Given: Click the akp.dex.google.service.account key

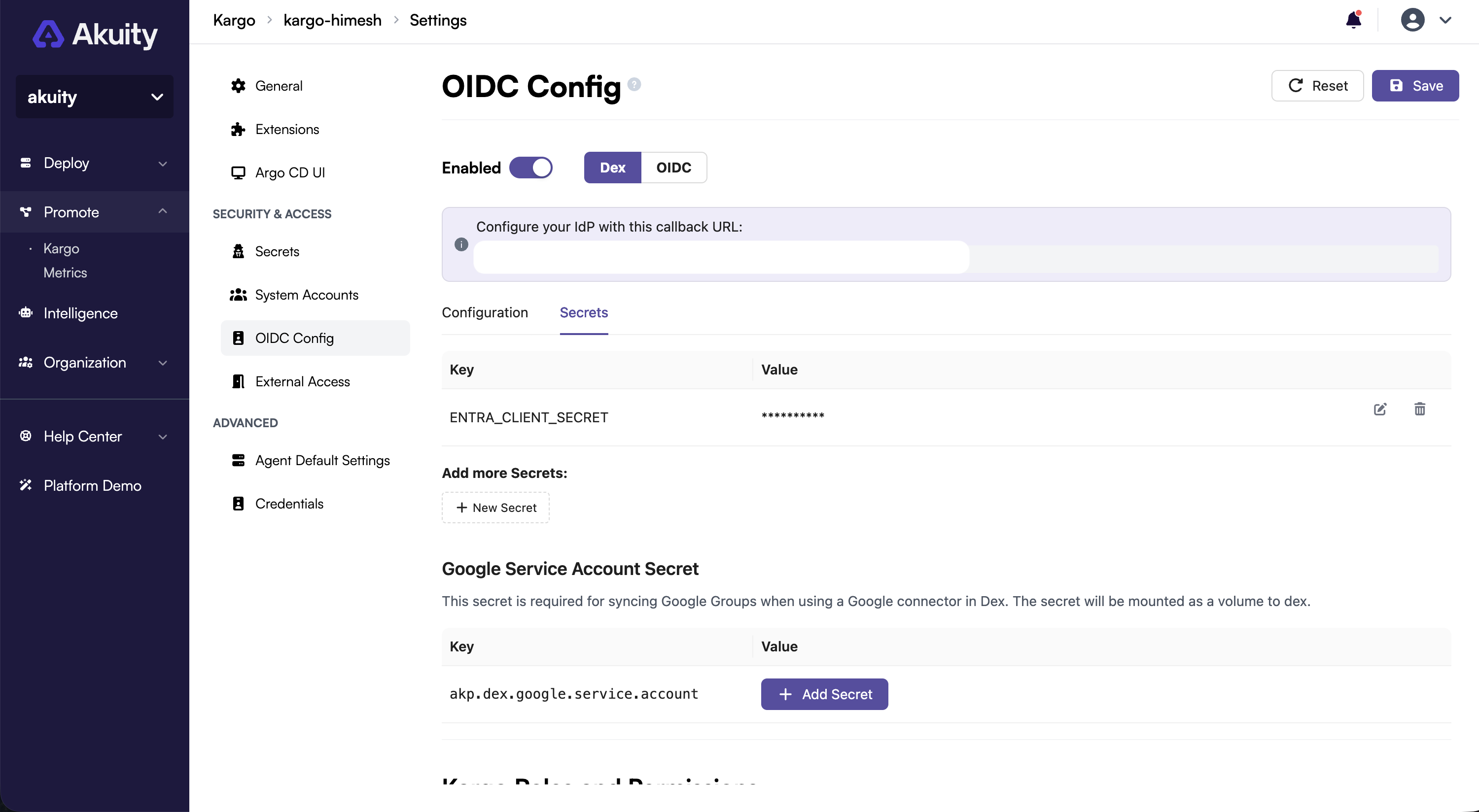Looking at the screenshot, I should click(573, 694).
